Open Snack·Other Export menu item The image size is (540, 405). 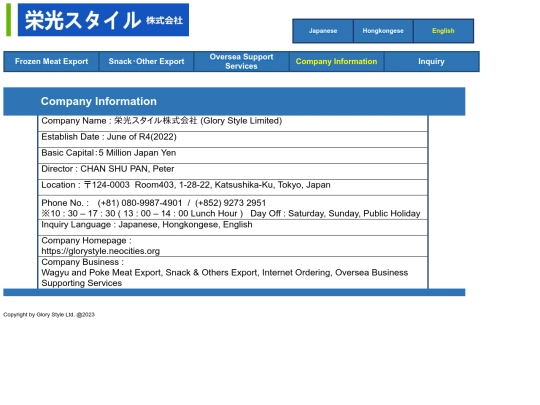(146, 62)
